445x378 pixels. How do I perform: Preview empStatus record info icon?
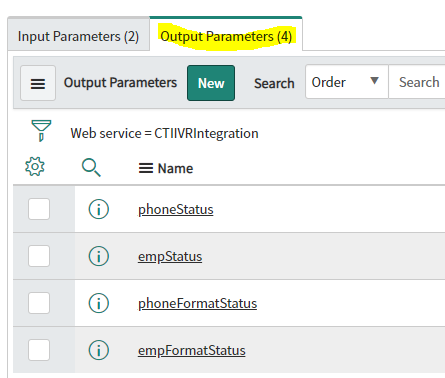tap(99, 256)
